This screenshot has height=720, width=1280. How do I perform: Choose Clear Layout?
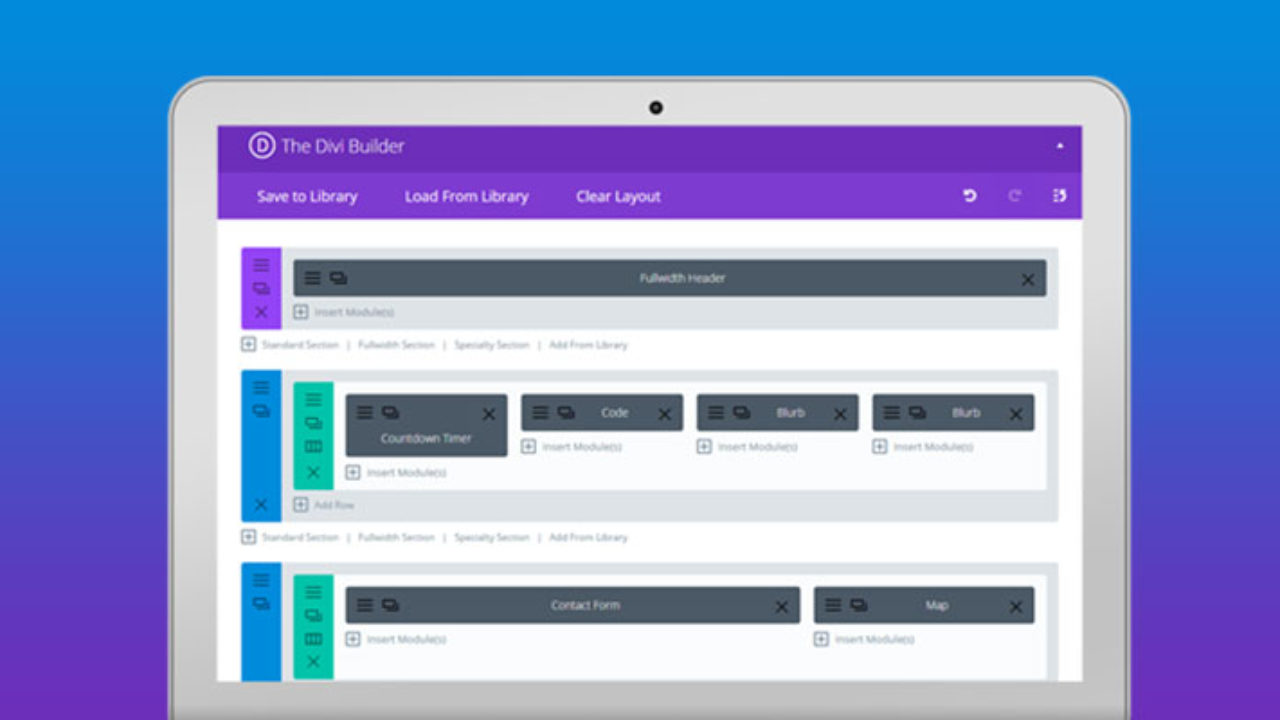click(618, 196)
